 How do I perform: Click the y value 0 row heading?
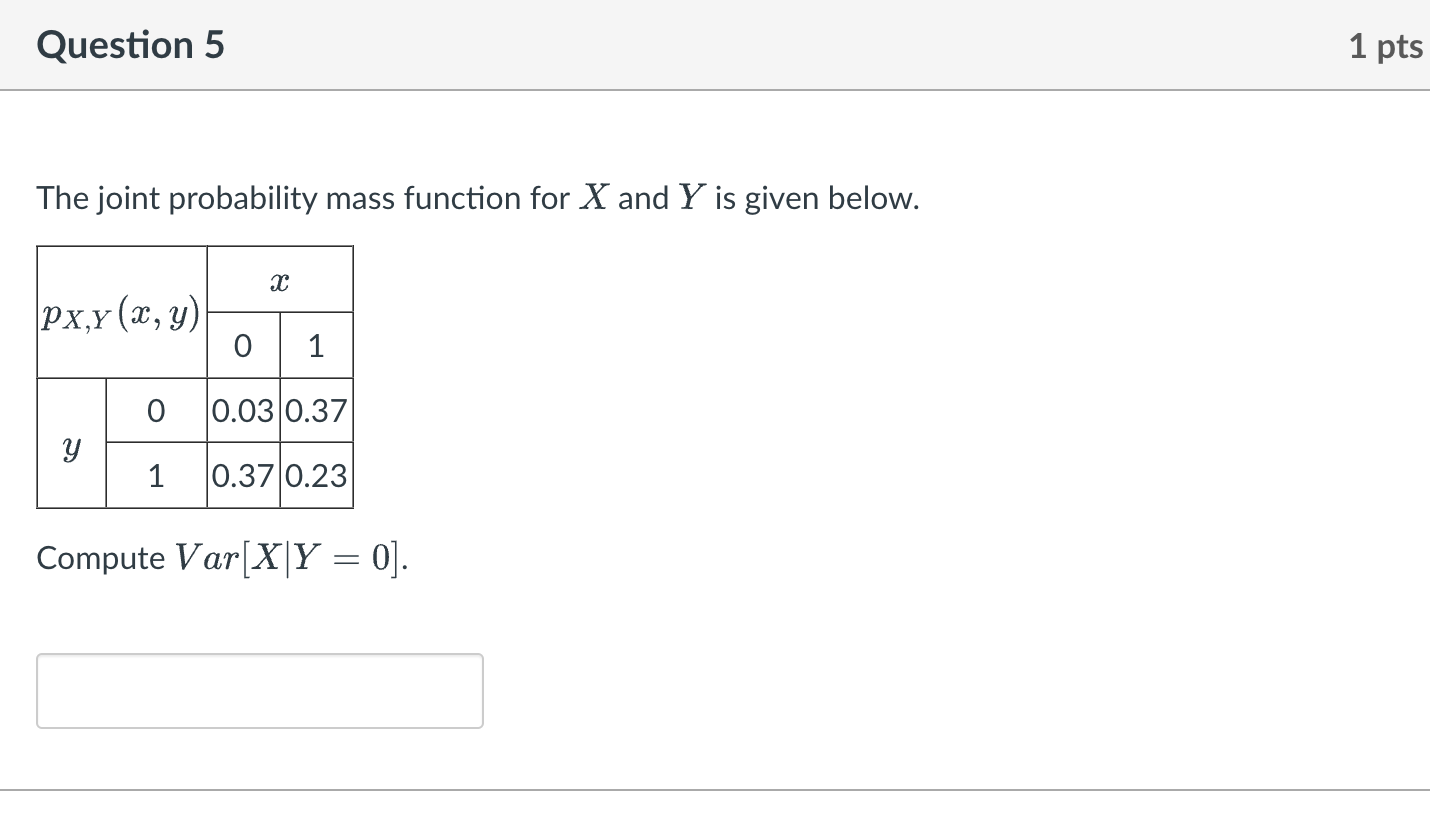[x=156, y=410]
